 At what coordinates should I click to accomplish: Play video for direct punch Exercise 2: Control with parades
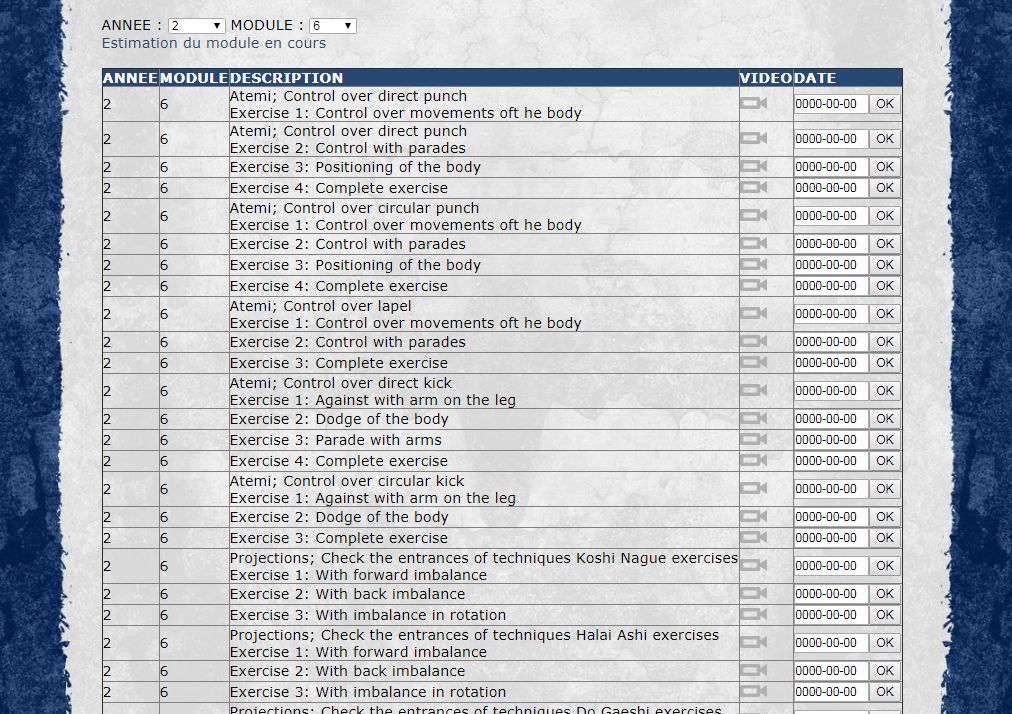coord(753,138)
